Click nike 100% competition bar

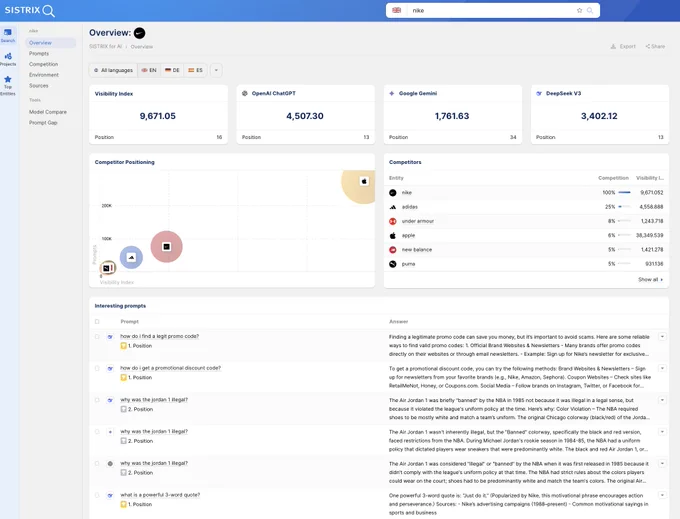(x=624, y=193)
